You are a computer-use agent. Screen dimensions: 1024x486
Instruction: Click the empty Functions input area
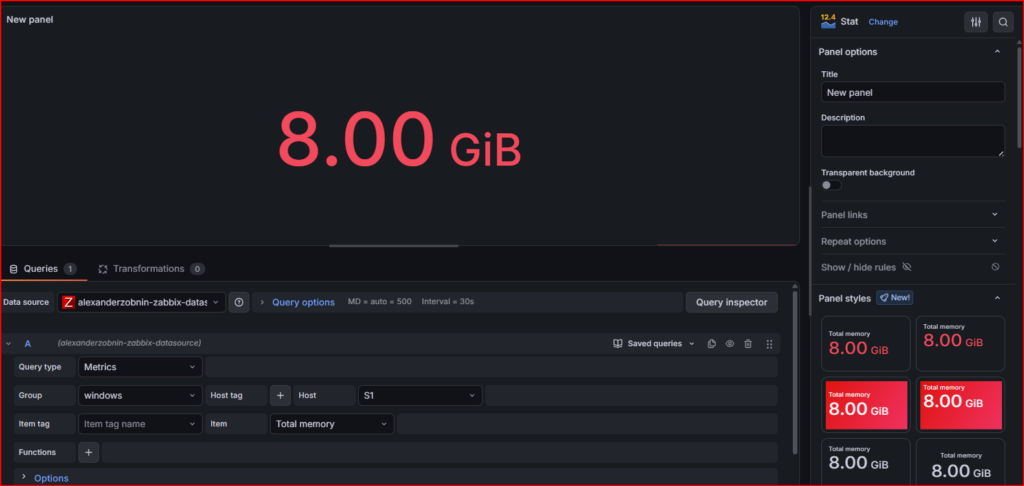point(440,452)
